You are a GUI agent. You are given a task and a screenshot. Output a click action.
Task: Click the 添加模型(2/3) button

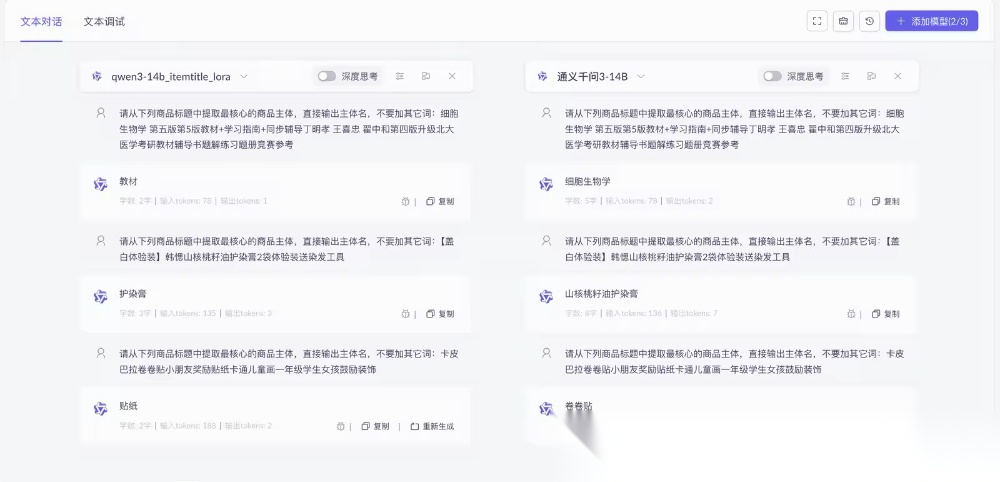tap(931, 21)
